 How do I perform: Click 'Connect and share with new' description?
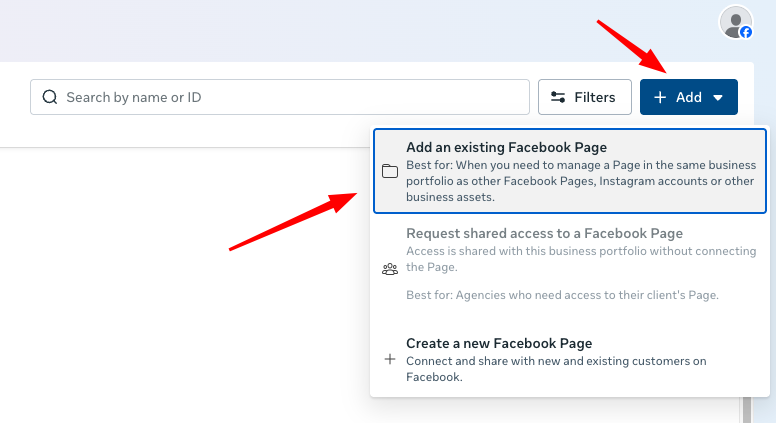[556, 369]
